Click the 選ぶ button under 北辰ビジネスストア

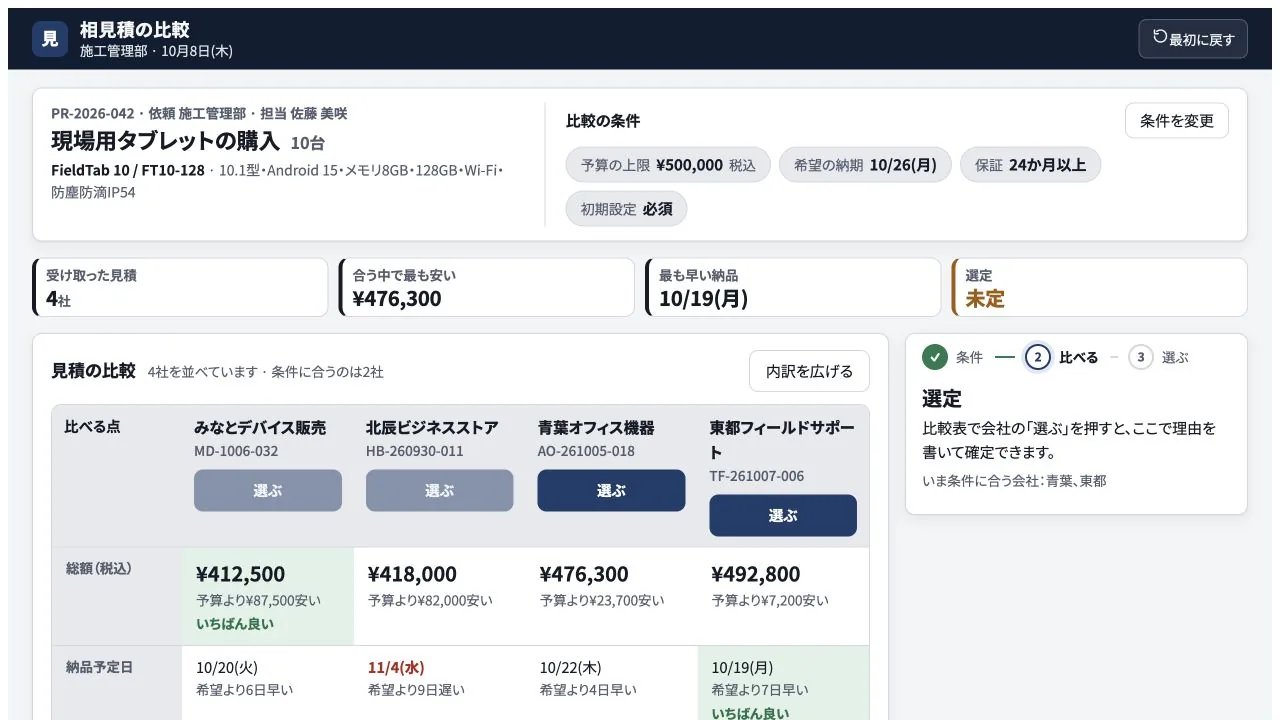click(x=440, y=491)
